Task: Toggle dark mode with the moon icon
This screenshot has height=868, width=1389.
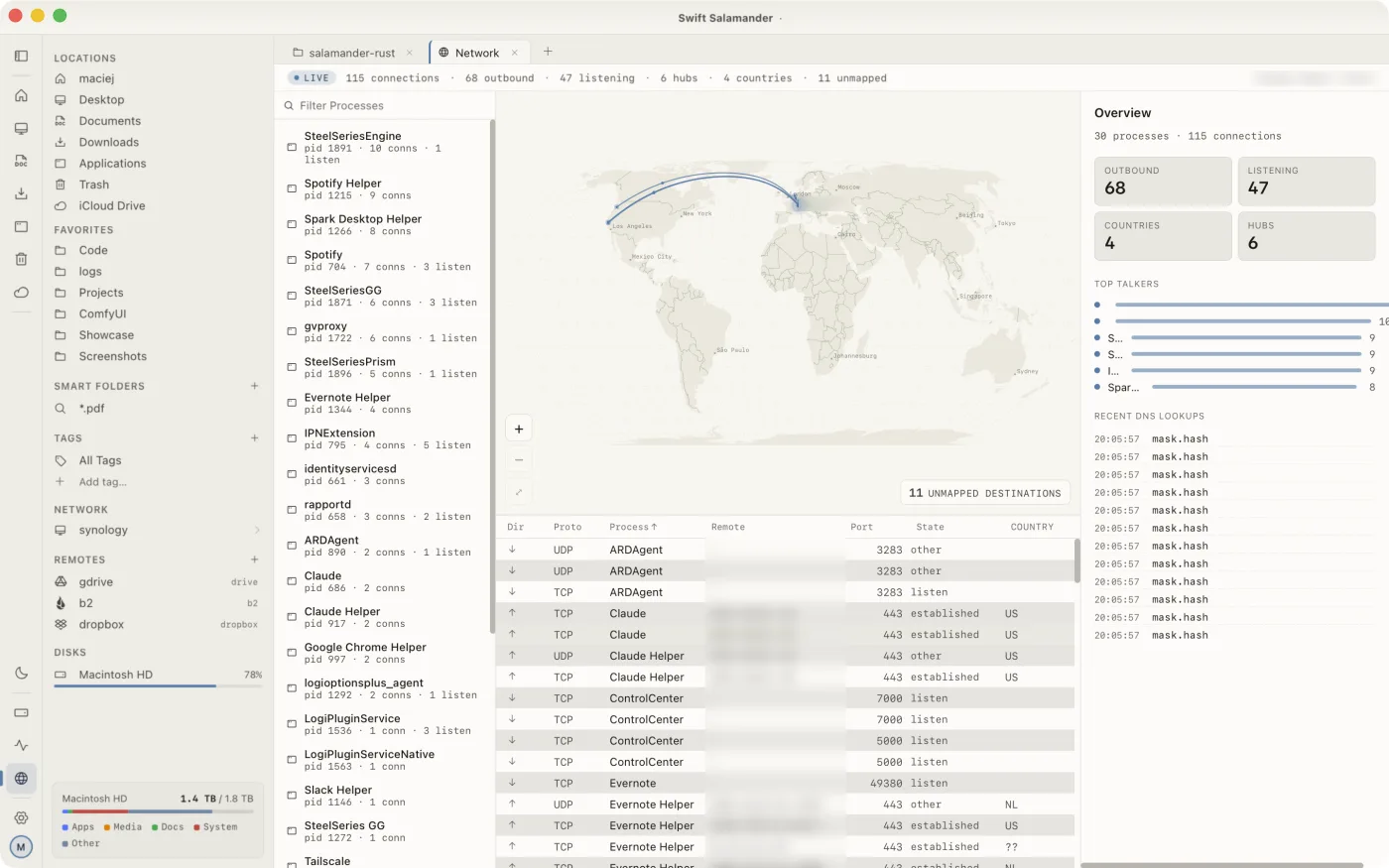Action: click(21, 673)
